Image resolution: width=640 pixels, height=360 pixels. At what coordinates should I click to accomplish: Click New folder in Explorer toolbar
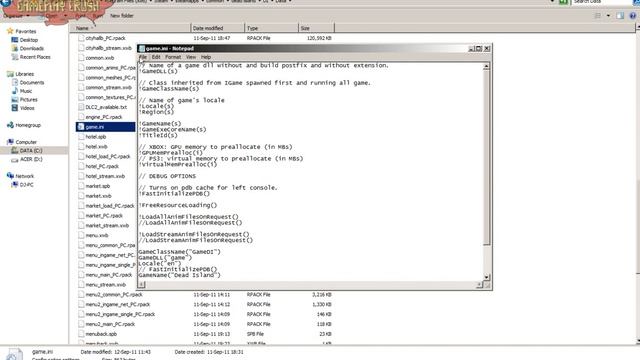point(122,16)
